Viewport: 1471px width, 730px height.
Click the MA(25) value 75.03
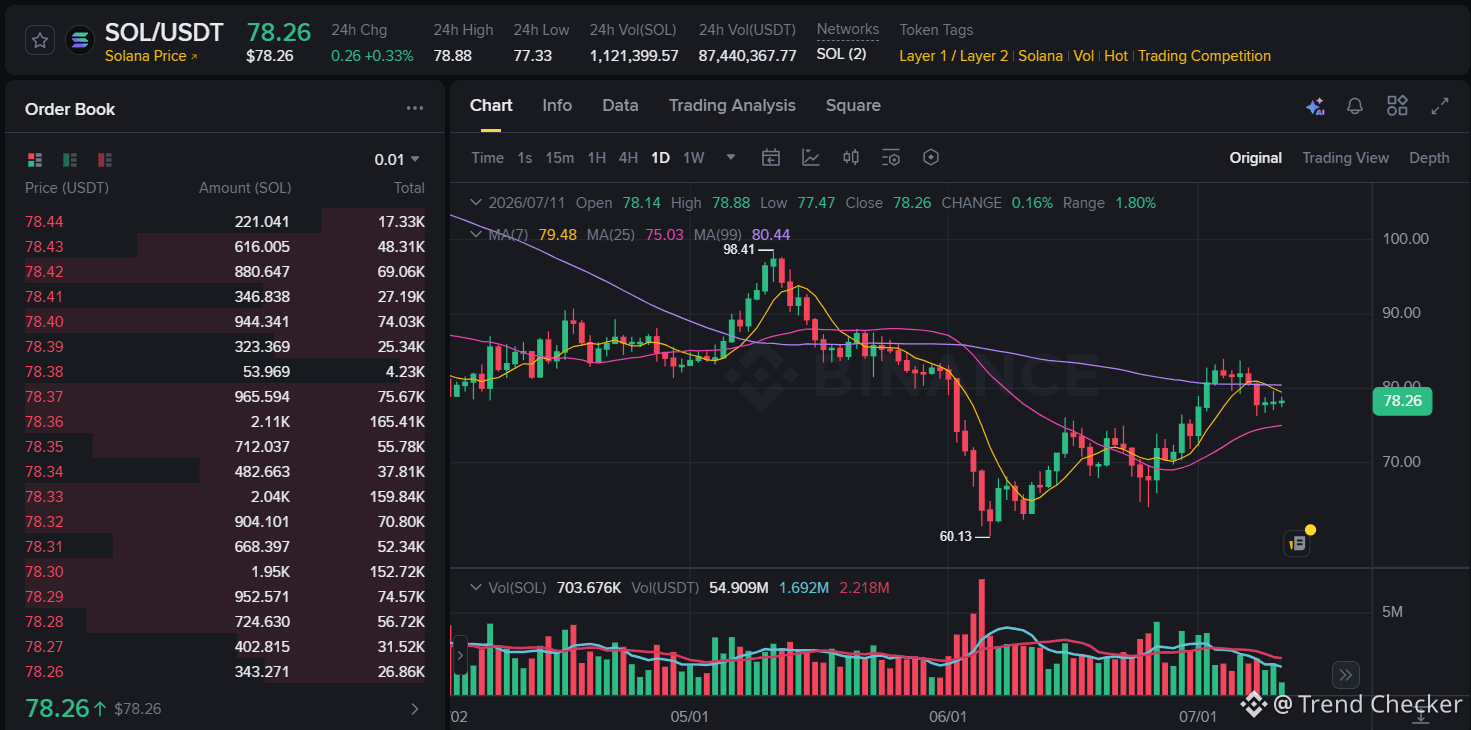(x=664, y=234)
